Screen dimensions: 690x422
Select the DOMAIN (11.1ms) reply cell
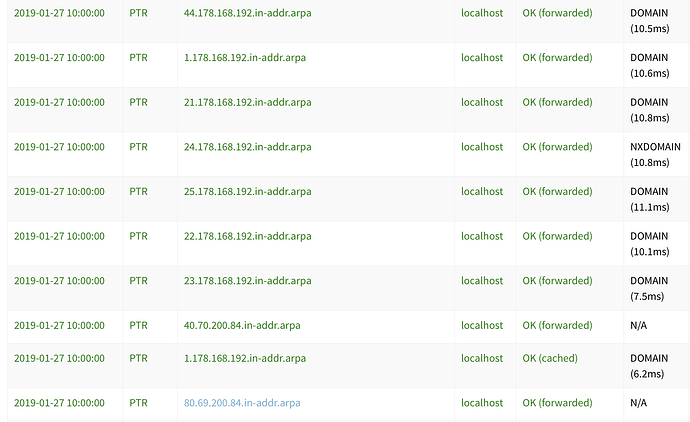[647, 198]
